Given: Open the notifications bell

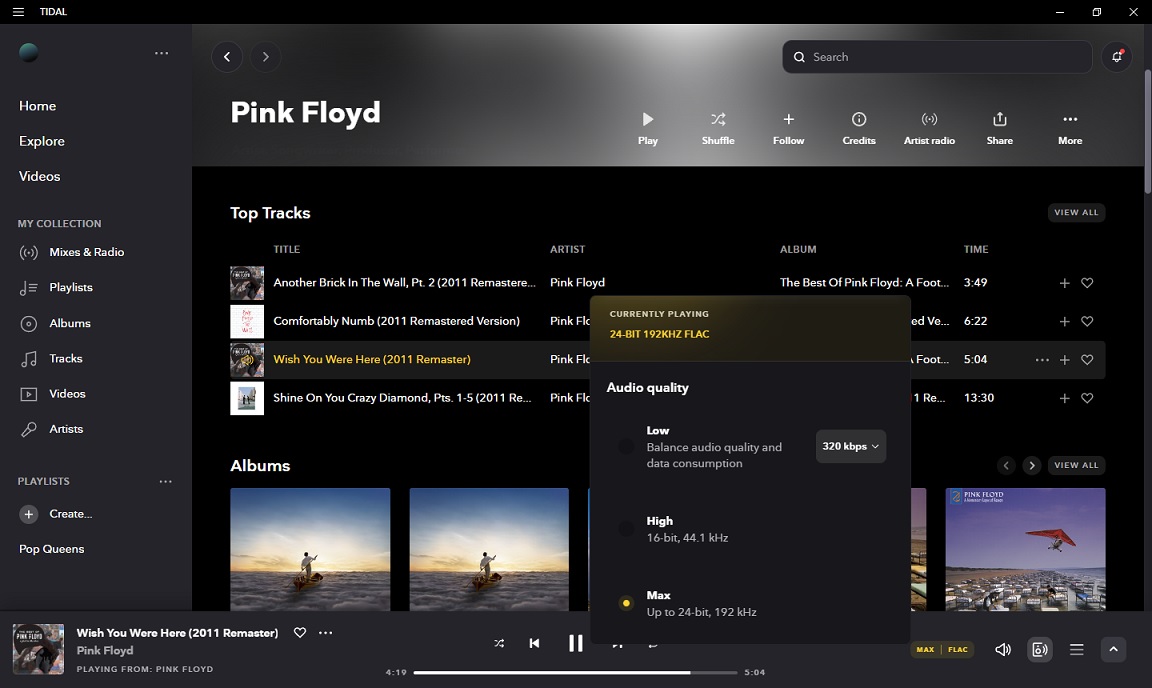Looking at the screenshot, I should click(x=1117, y=57).
